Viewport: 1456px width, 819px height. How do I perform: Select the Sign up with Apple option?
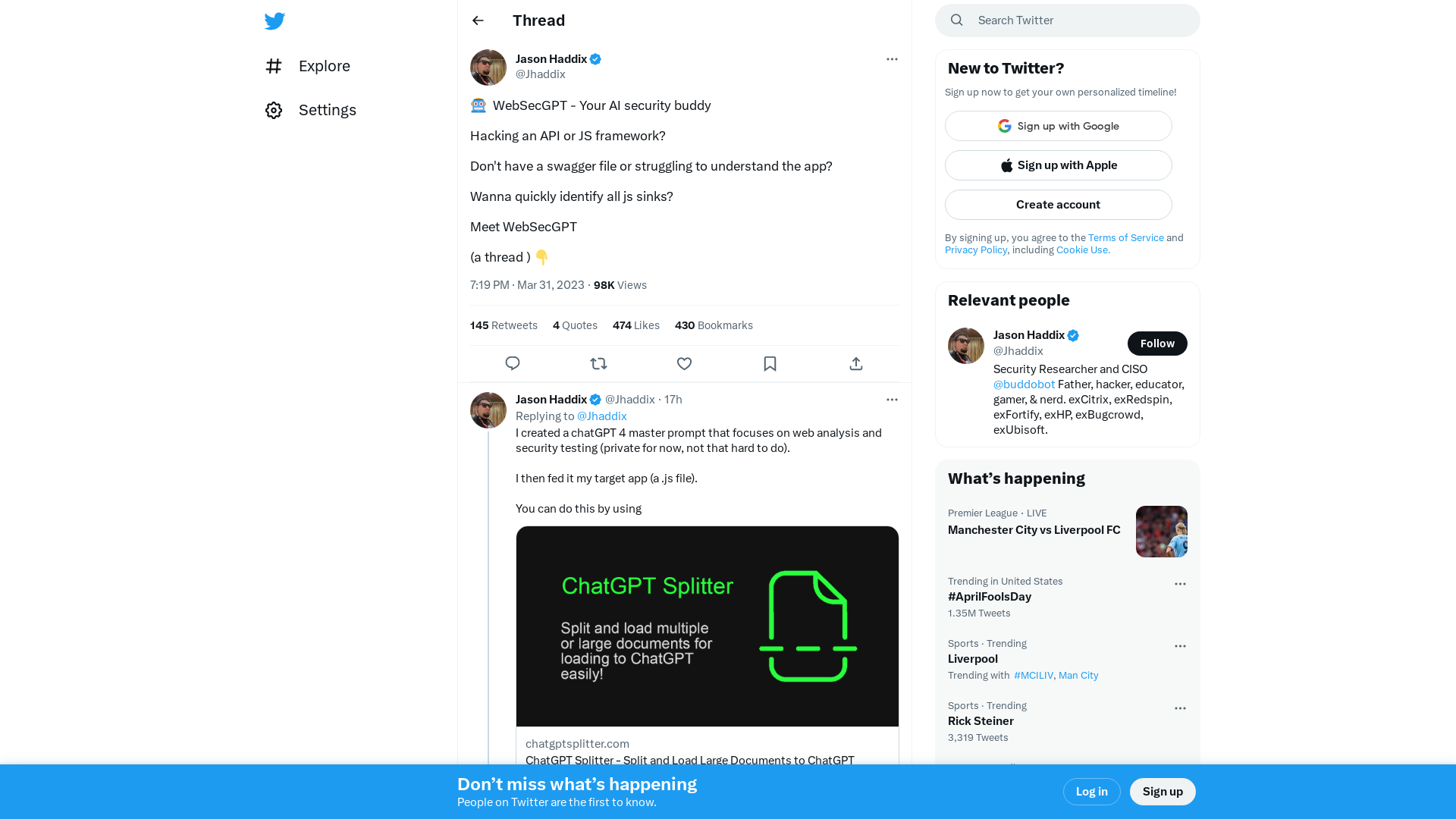click(x=1058, y=165)
